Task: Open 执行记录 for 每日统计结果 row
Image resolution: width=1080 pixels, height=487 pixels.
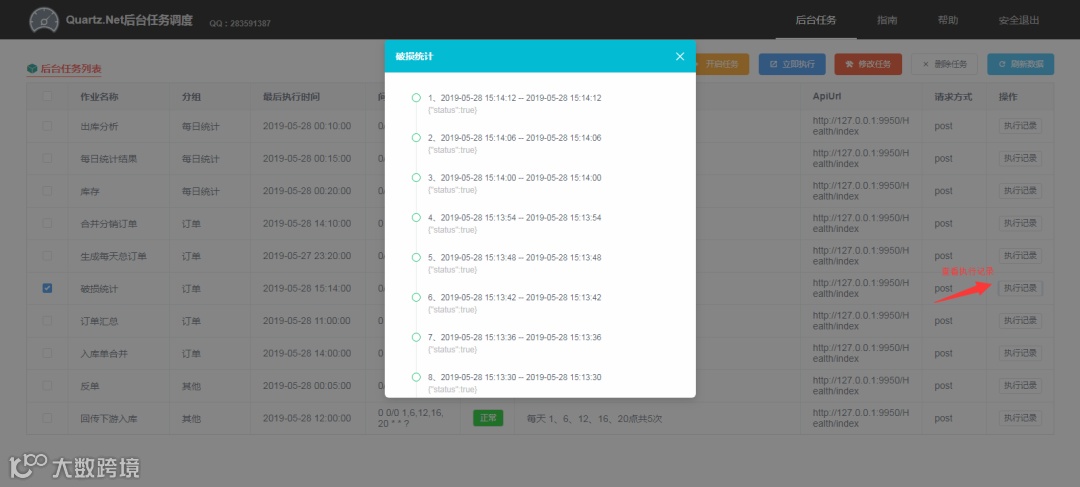Action: coord(1020,158)
